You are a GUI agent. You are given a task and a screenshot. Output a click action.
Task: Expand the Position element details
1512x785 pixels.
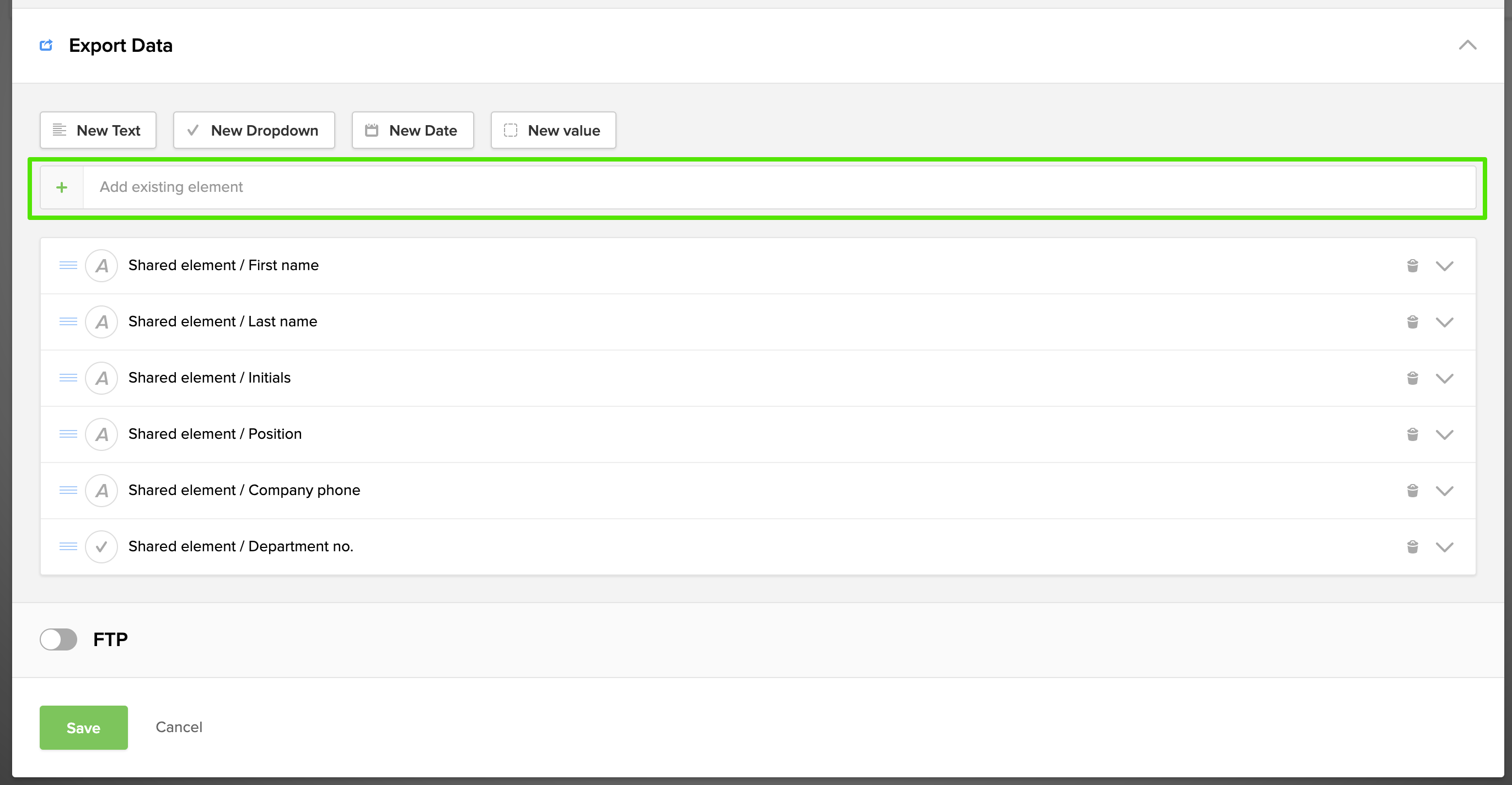click(x=1444, y=434)
